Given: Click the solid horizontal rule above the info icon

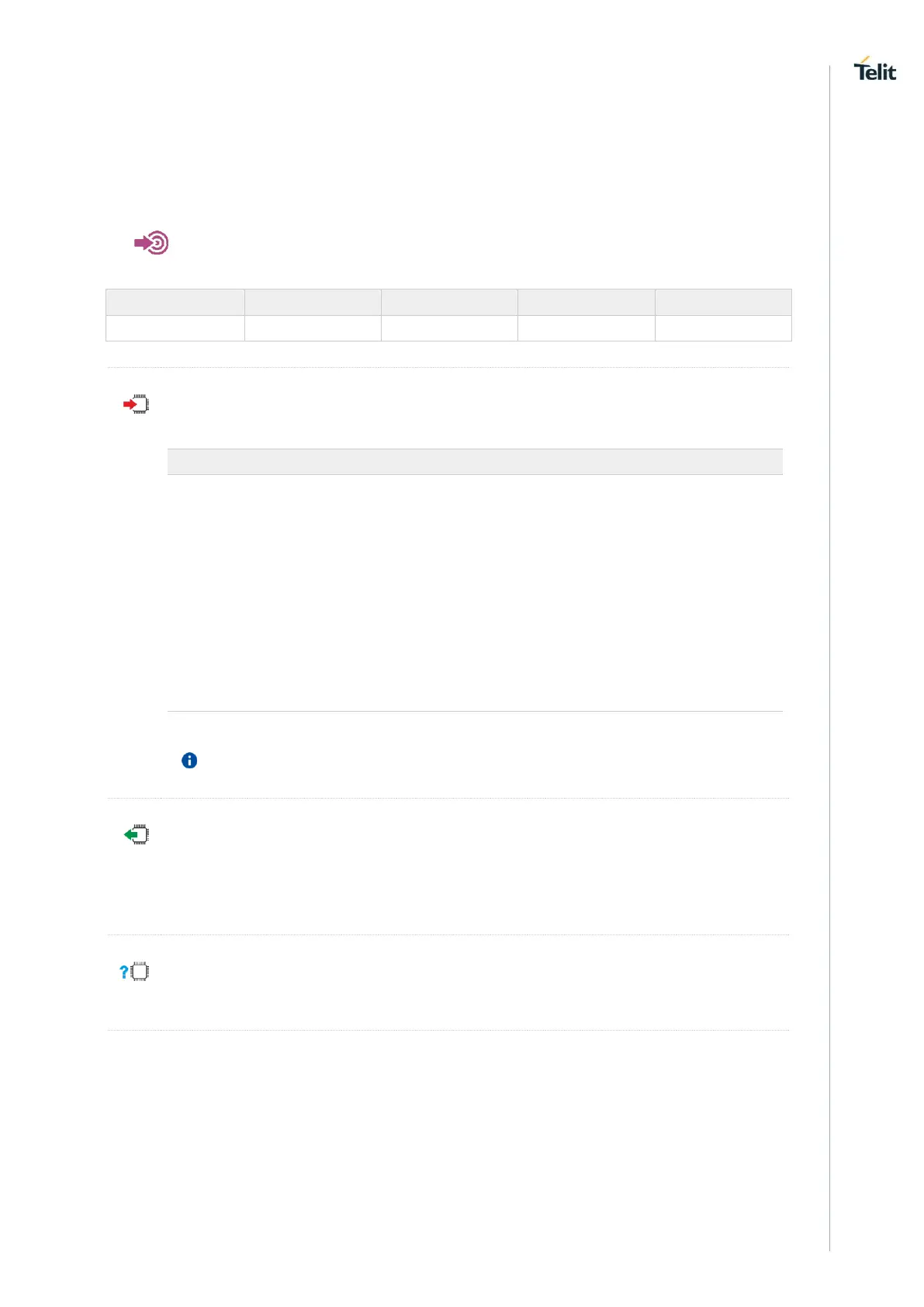Looking at the screenshot, I should pyautogui.click(x=475, y=711).
